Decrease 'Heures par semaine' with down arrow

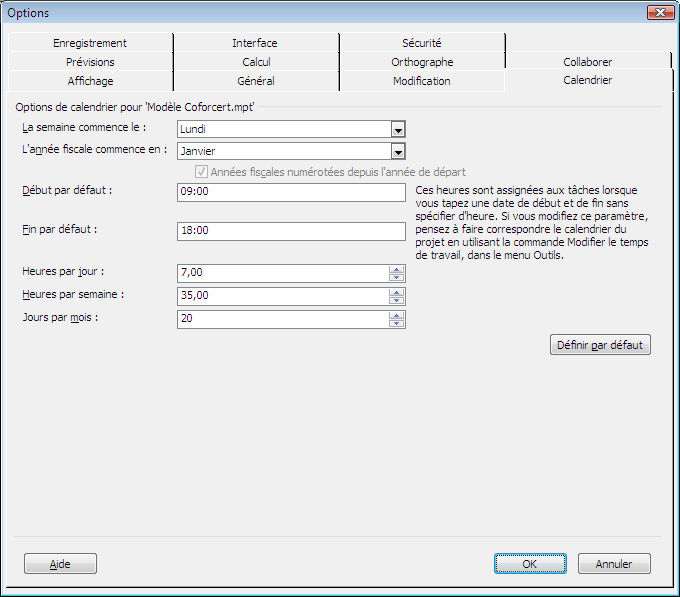pyautogui.click(x=397, y=300)
